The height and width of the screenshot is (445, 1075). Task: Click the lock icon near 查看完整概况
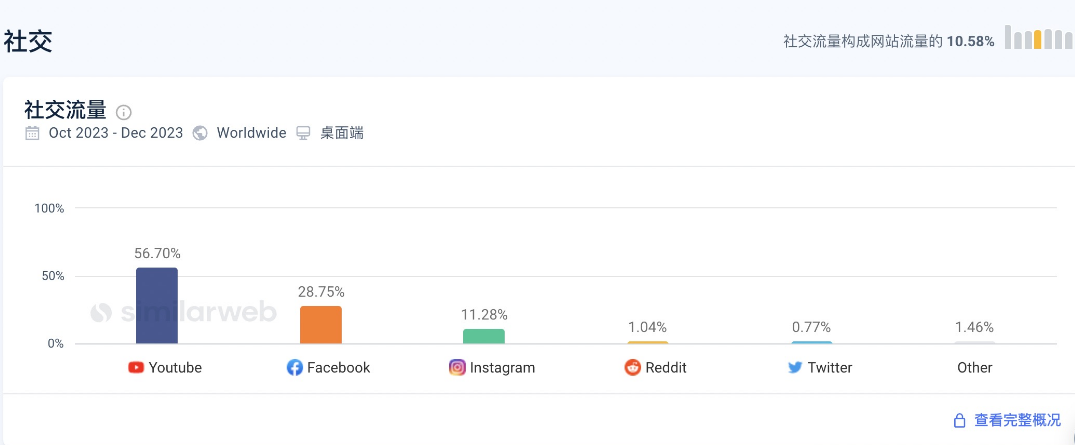coord(959,421)
